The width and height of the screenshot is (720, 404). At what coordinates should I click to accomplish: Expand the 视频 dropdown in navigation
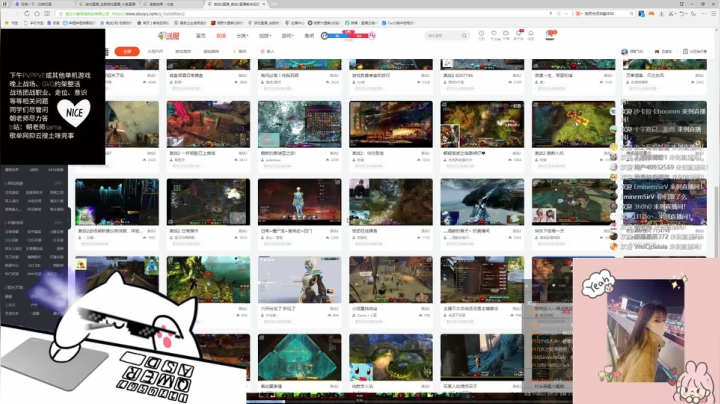(265, 35)
